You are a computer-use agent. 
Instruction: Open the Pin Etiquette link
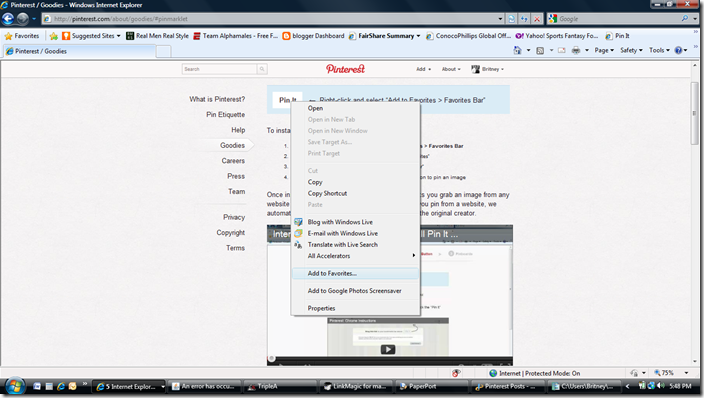tap(225, 115)
